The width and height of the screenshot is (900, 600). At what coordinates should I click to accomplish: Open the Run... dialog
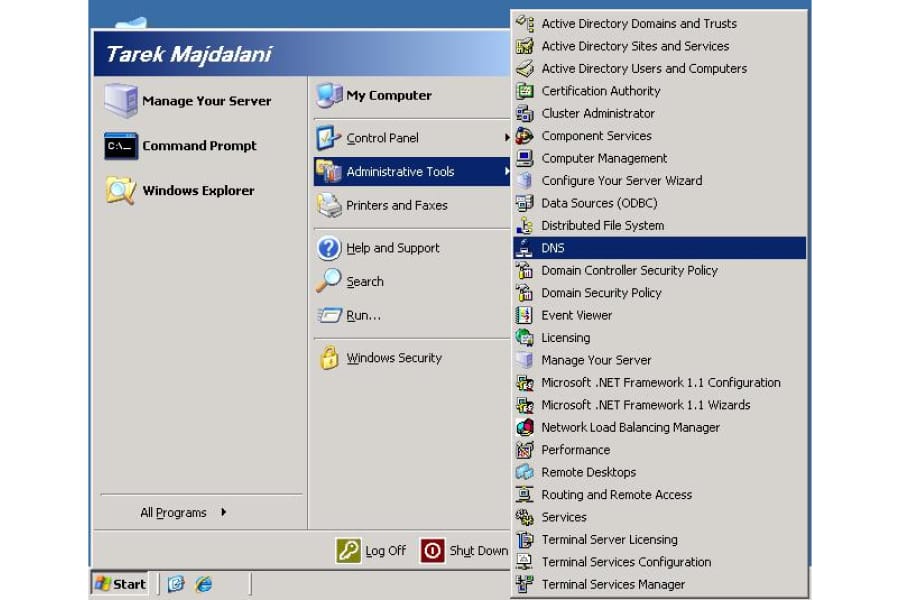pos(412,315)
